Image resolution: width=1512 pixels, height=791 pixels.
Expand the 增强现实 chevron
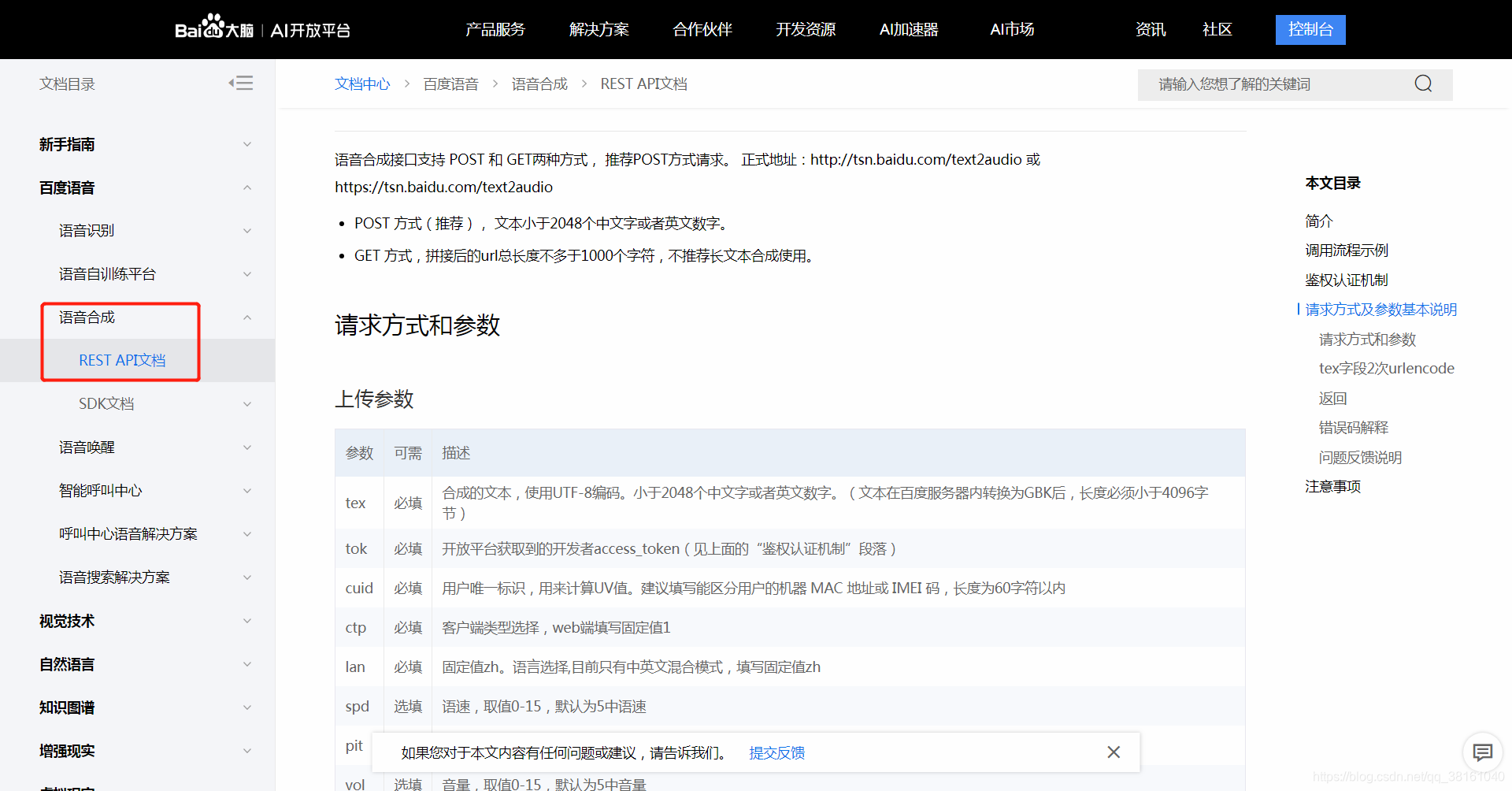(247, 751)
